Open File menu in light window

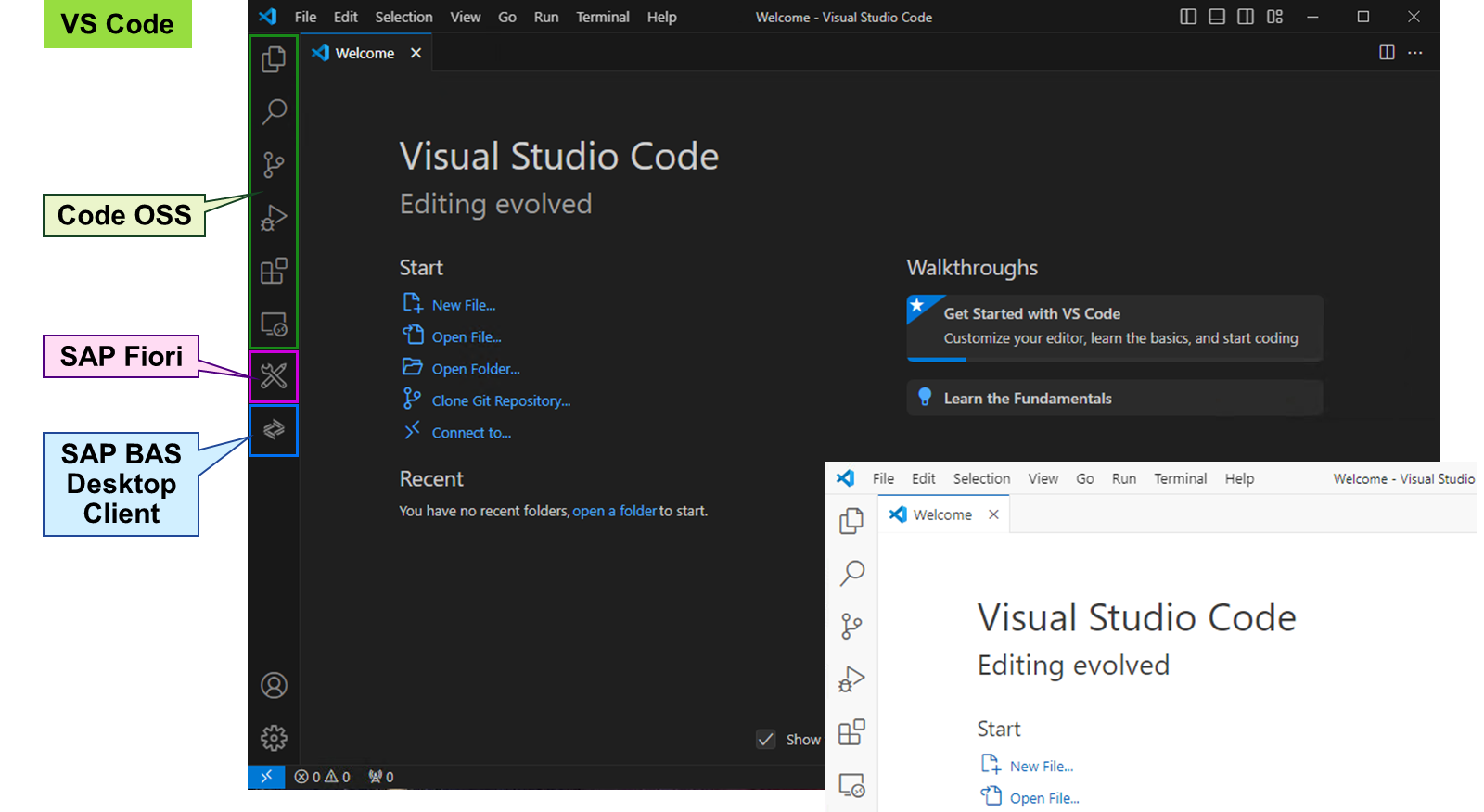(x=883, y=478)
